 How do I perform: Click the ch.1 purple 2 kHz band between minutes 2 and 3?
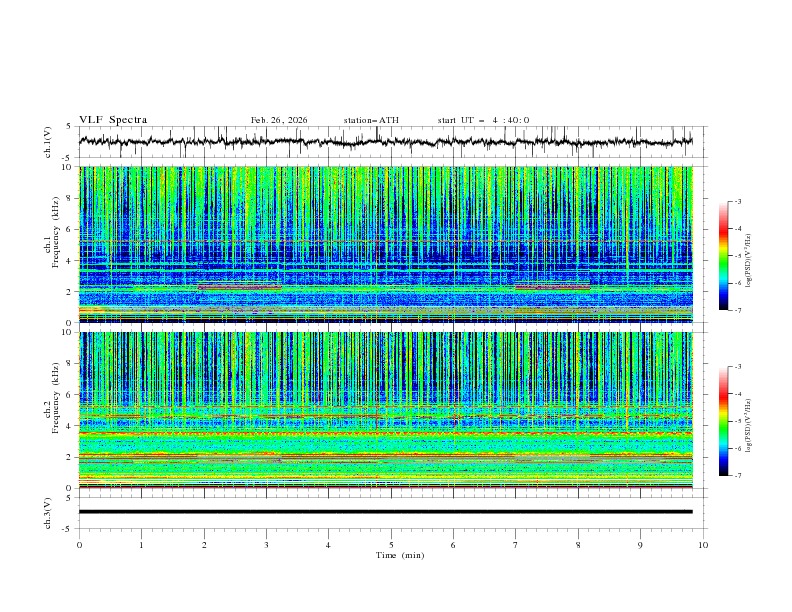coord(239,287)
